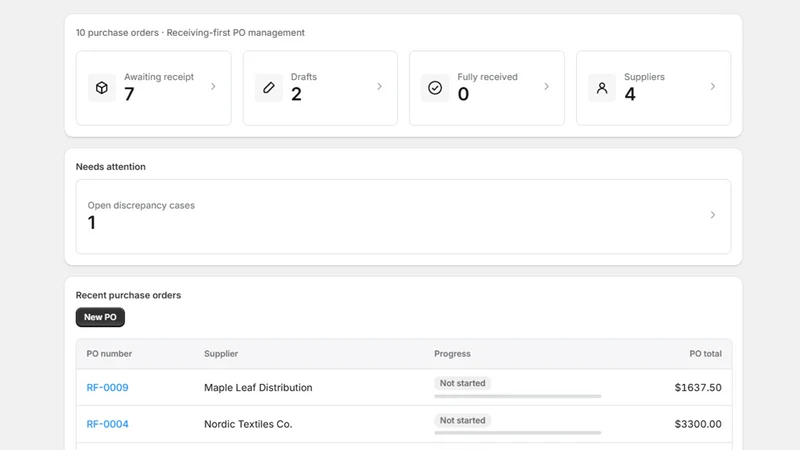Open Drafts card via its chevron
This screenshot has width=800, height=450.
coord(380,87)
